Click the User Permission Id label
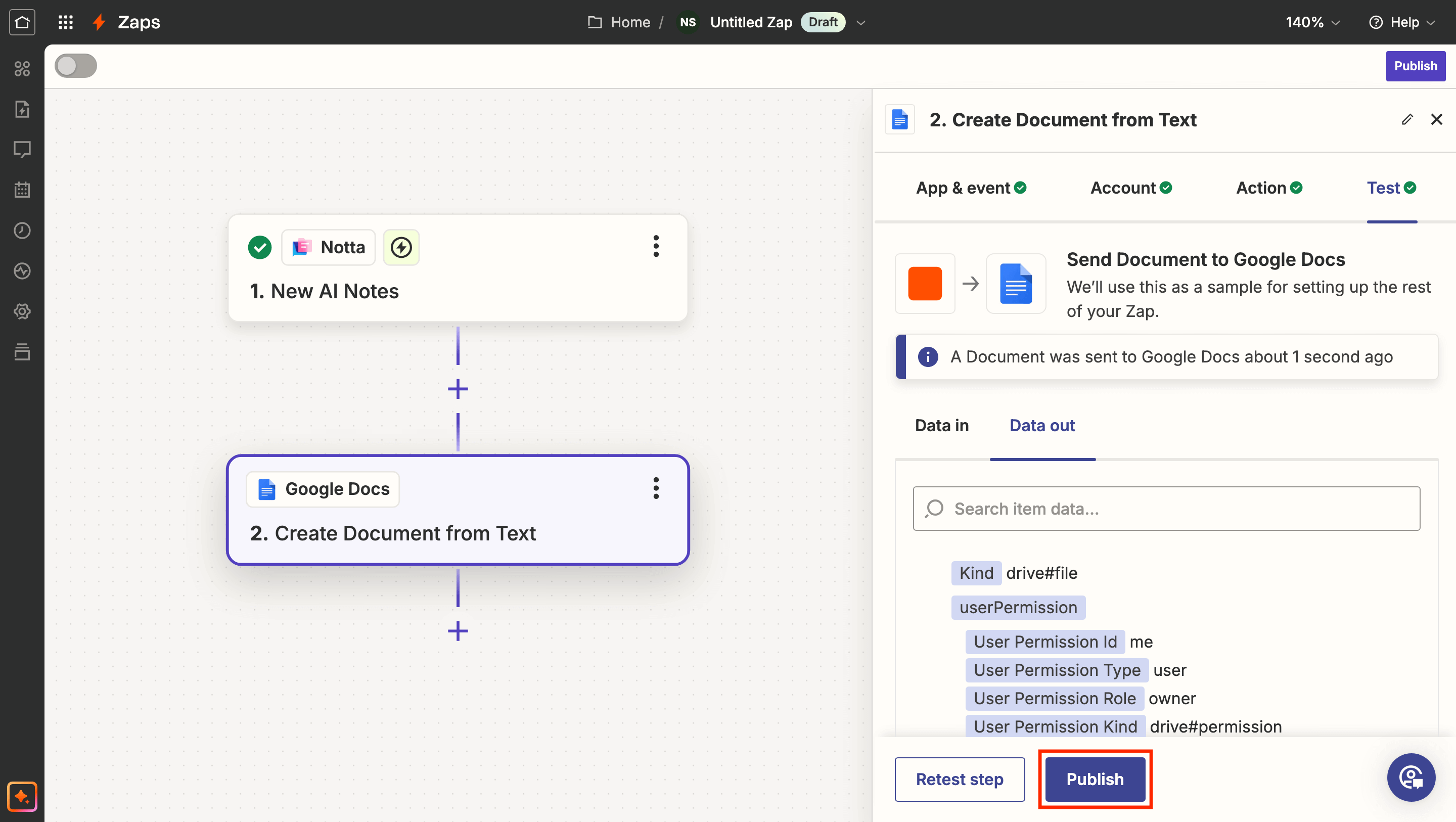Image resolution: width=1456 pixels, height=822 pixels. coord(1045,642)
